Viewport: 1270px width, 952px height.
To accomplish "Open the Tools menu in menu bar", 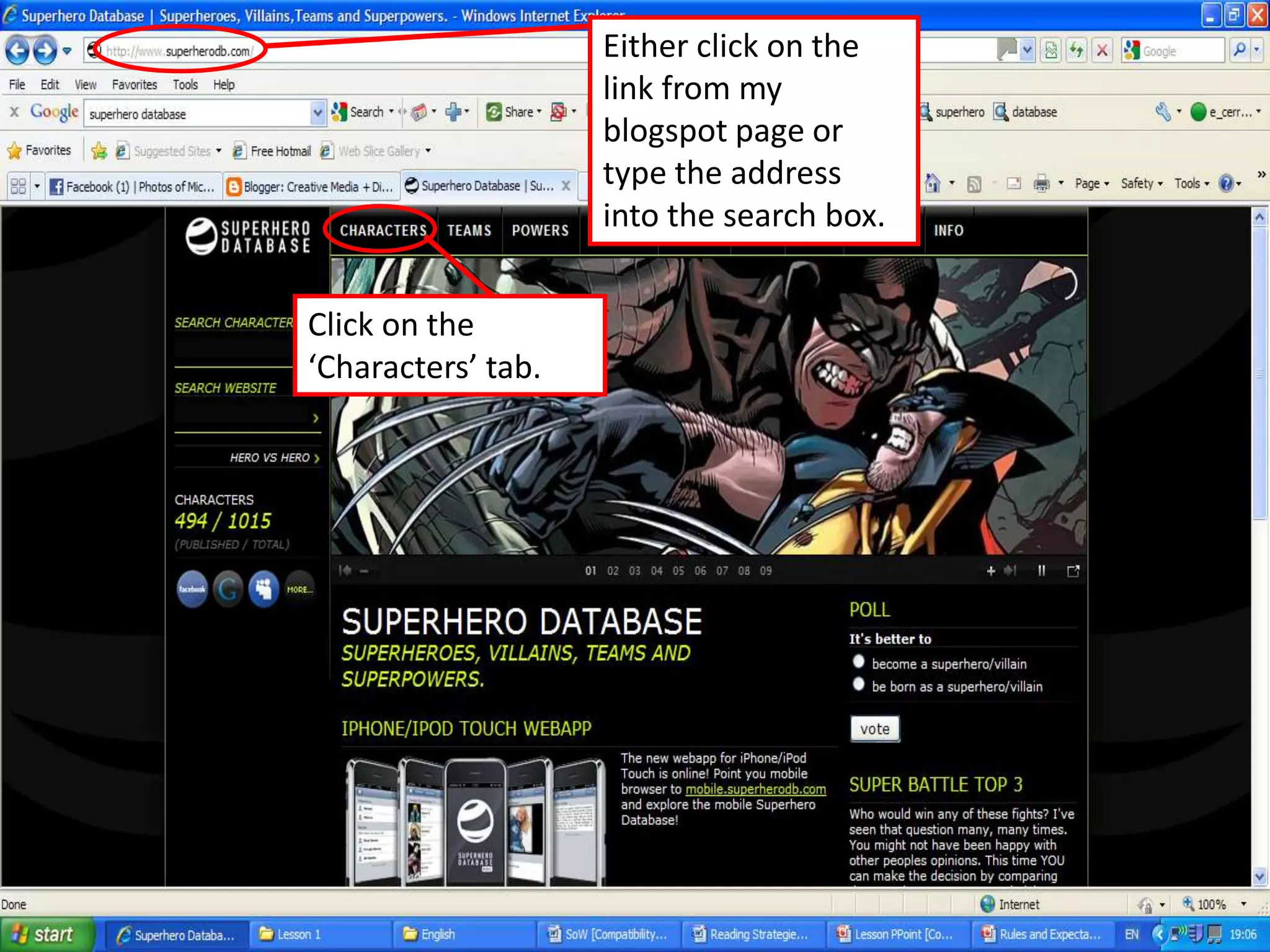I will tap(185, 84).
